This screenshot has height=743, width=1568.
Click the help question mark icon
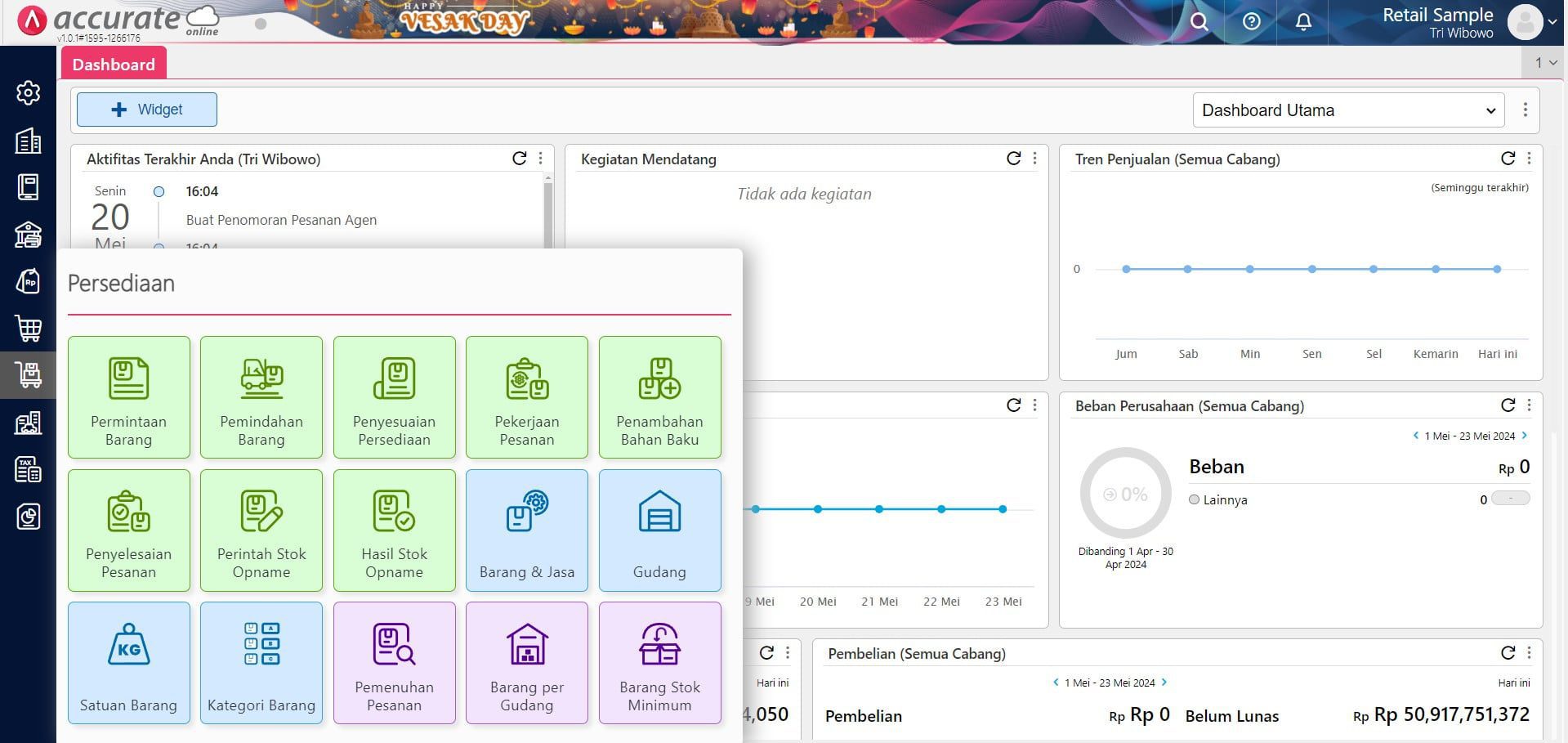1250,22
